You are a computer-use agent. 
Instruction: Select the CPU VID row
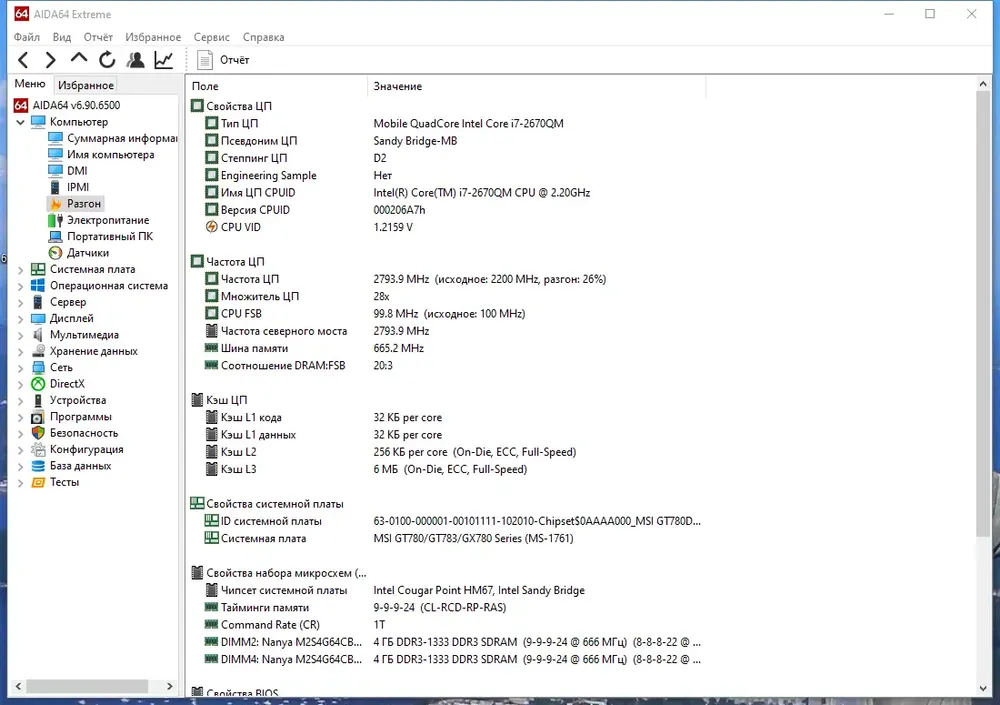pyautogui.click(x=446, y=227)
